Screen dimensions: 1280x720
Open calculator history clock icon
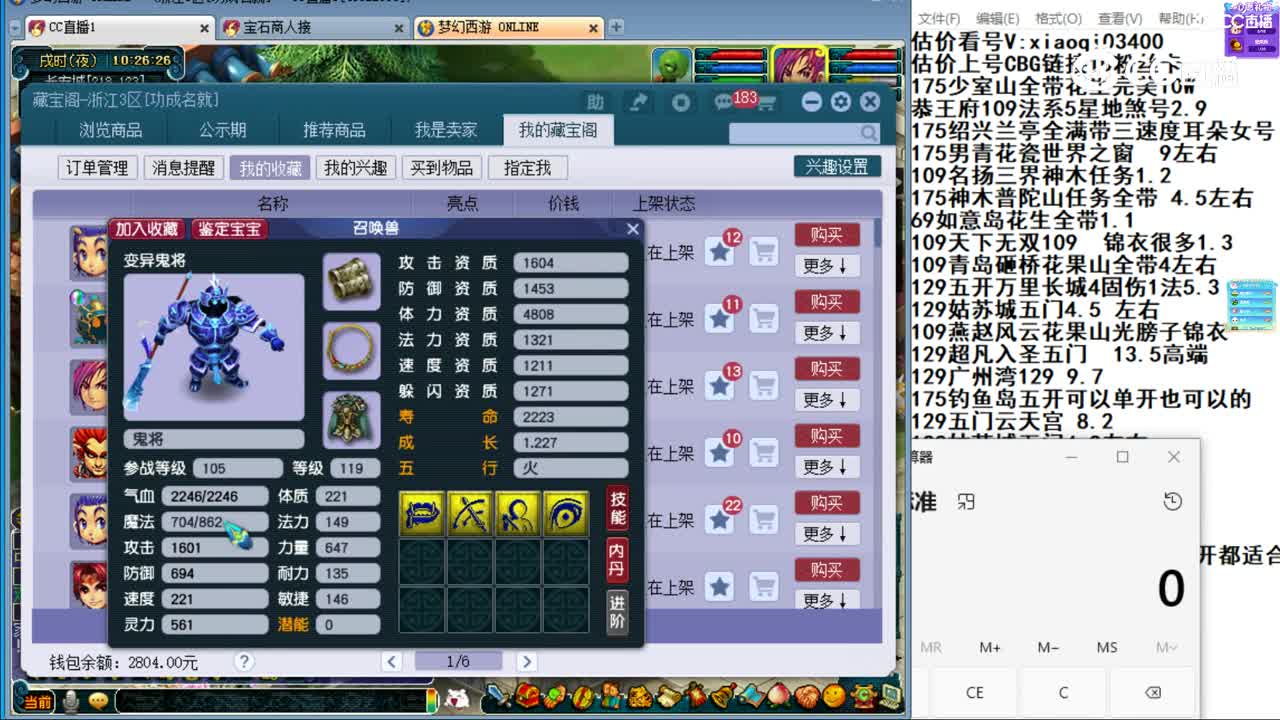pyautogui.click(x=1173, y=501)
